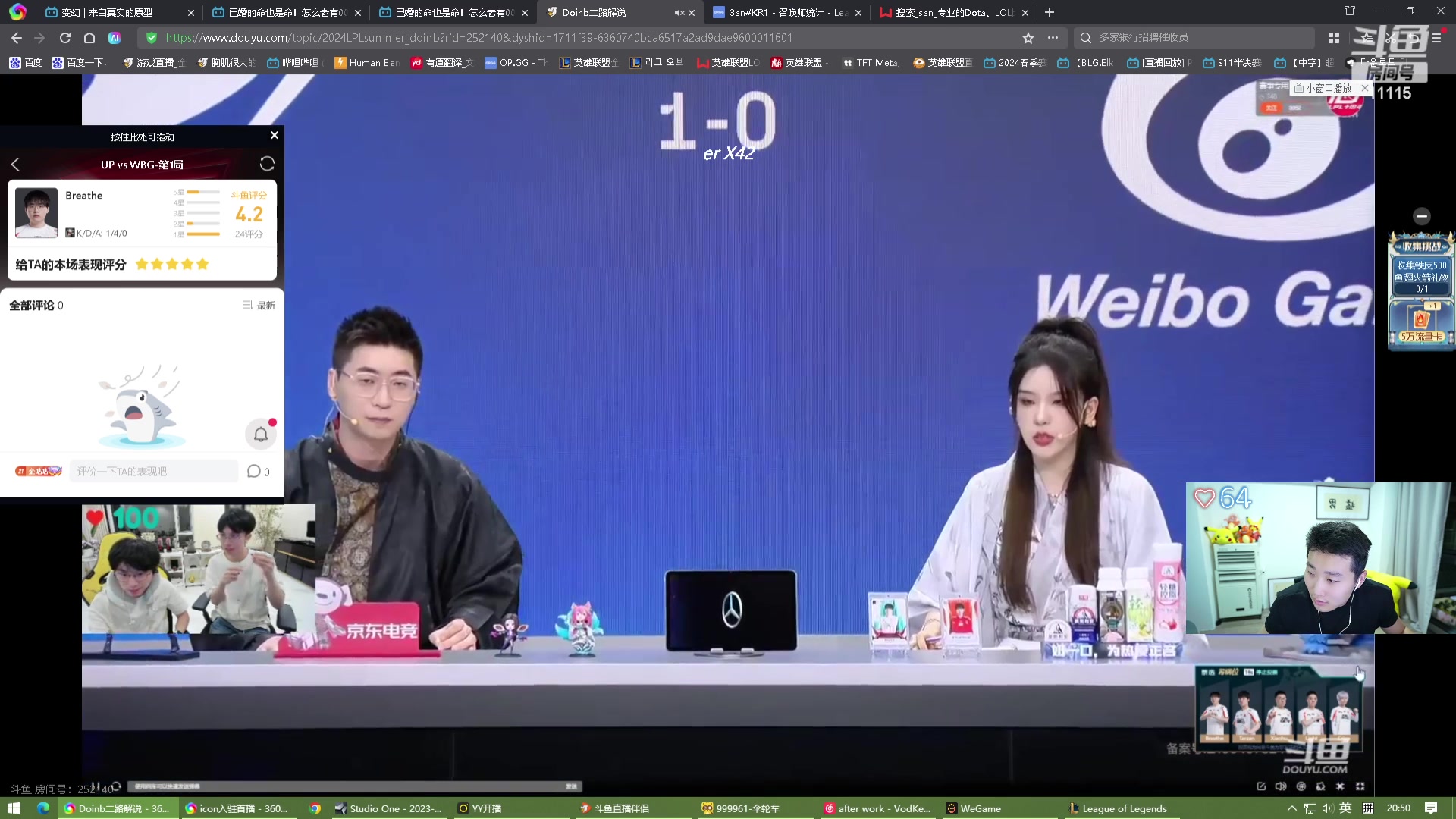The image size is (1456, 819).
Task: Mute the Doinb二路解说 tab audio
Action: tap(678, 13)
